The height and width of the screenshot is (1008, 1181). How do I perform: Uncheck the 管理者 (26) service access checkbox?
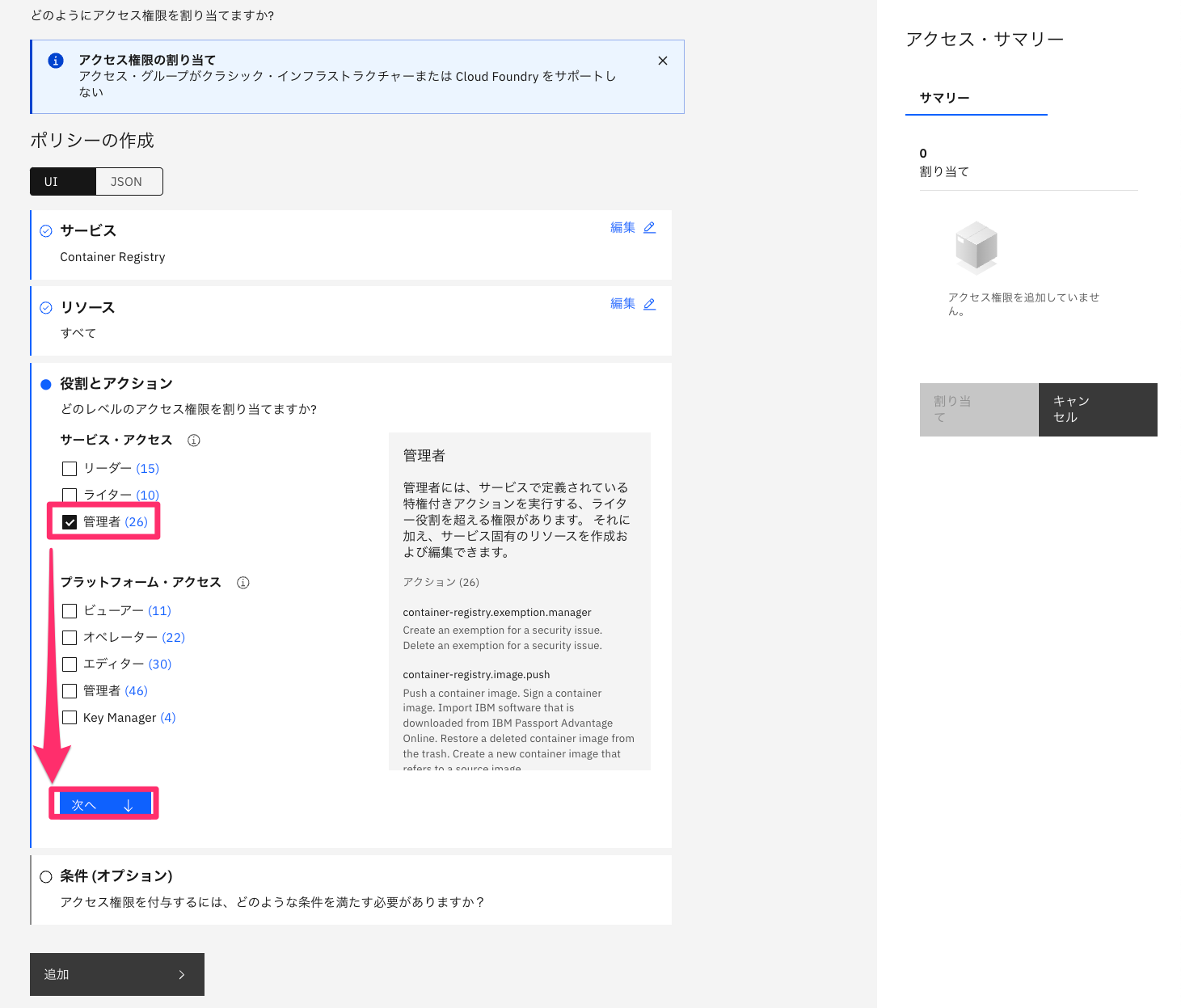[x=70, y=521]
